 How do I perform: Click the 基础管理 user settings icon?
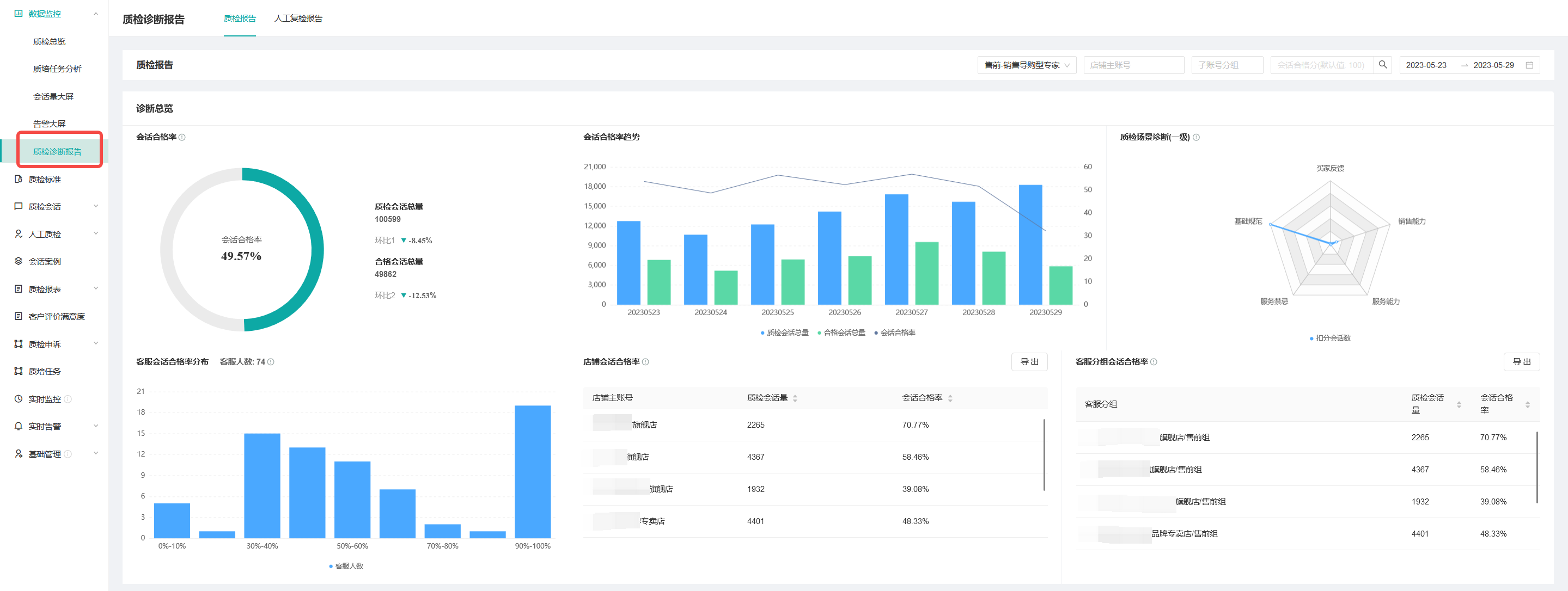pos(19,453)
